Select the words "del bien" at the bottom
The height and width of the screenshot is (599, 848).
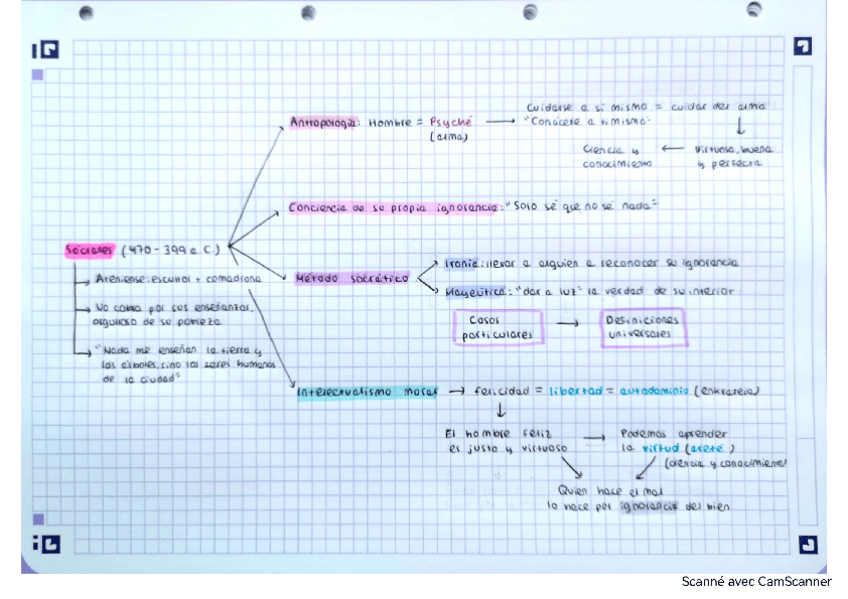click(707, 507)
